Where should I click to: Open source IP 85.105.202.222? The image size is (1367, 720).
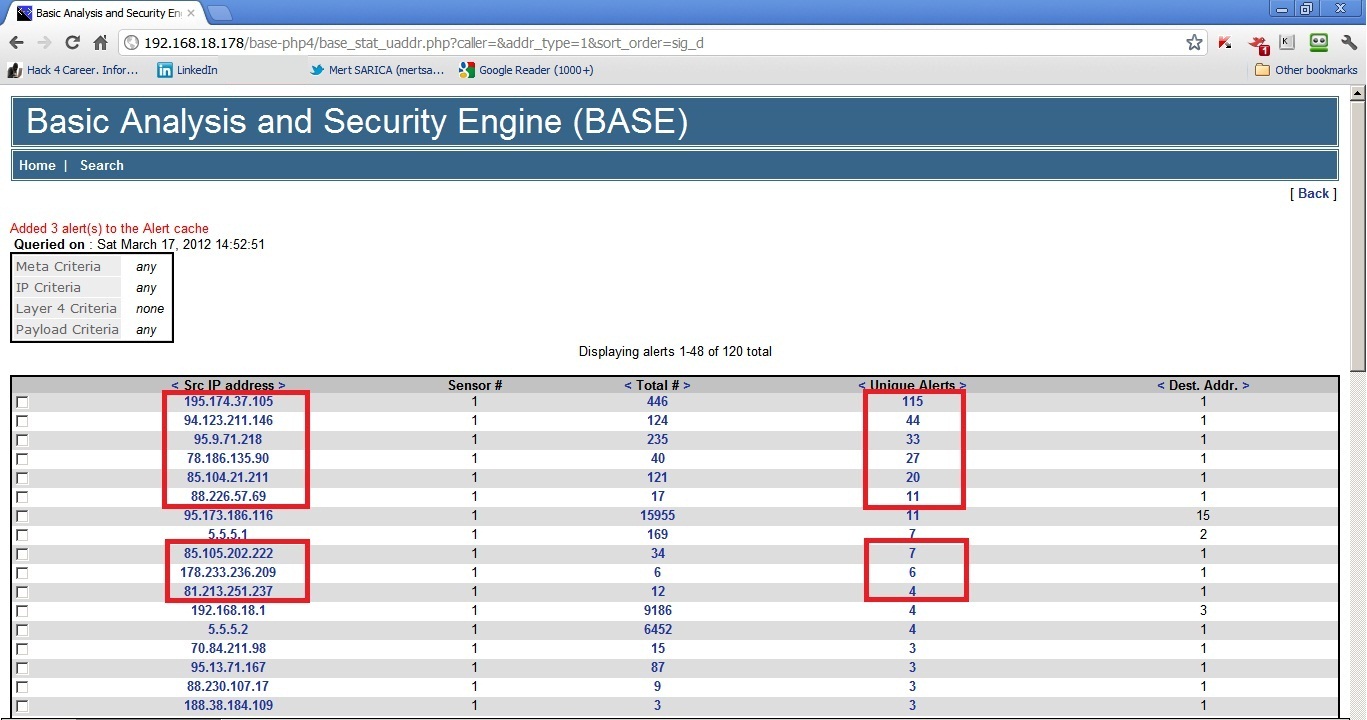[x=228, y=553]
